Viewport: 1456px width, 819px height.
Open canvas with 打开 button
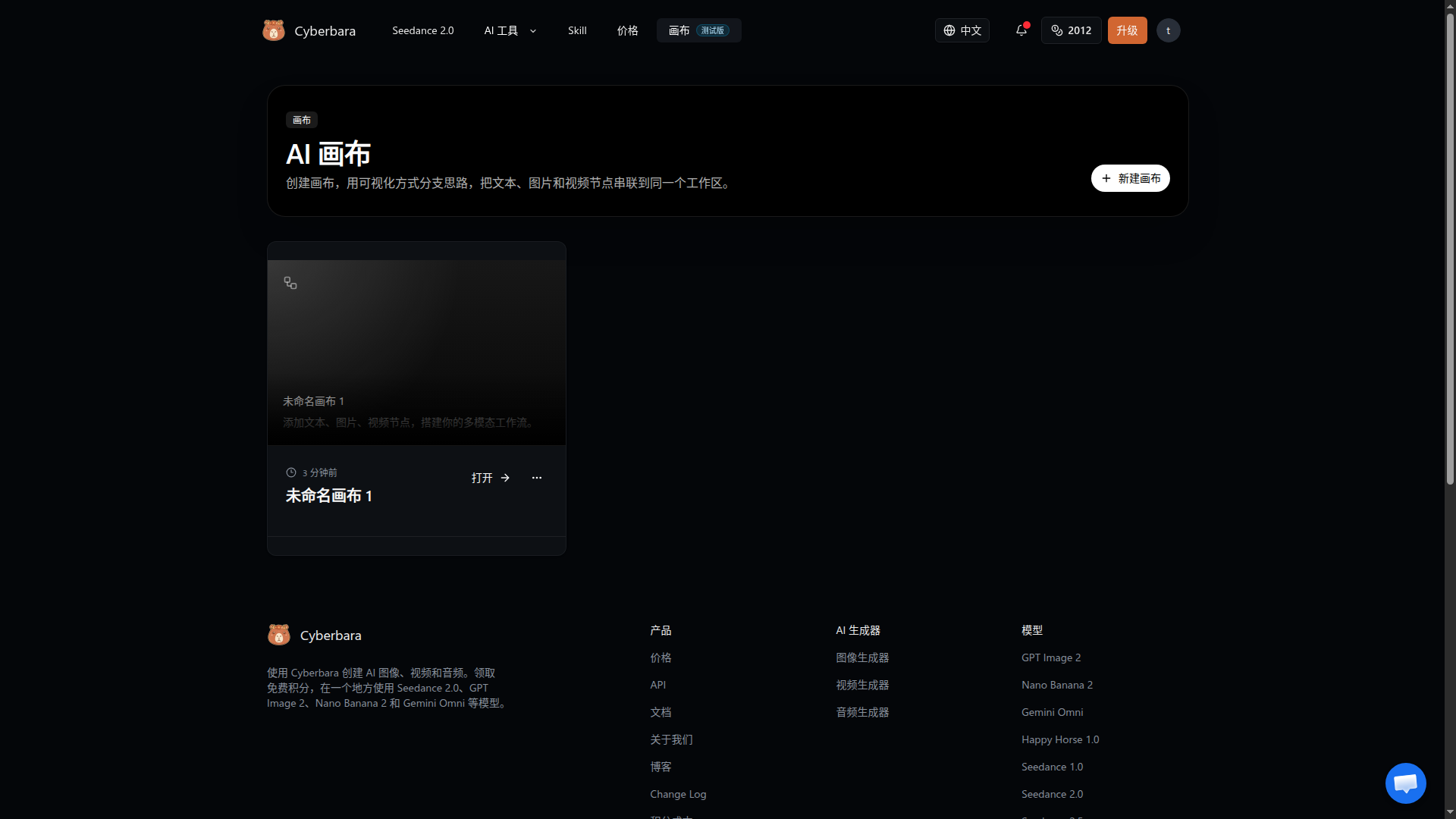coord(491,478)
